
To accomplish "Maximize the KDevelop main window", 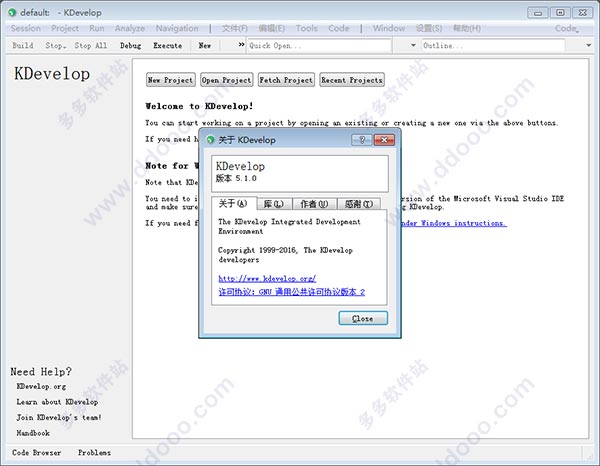I will [x=560, y=13].
